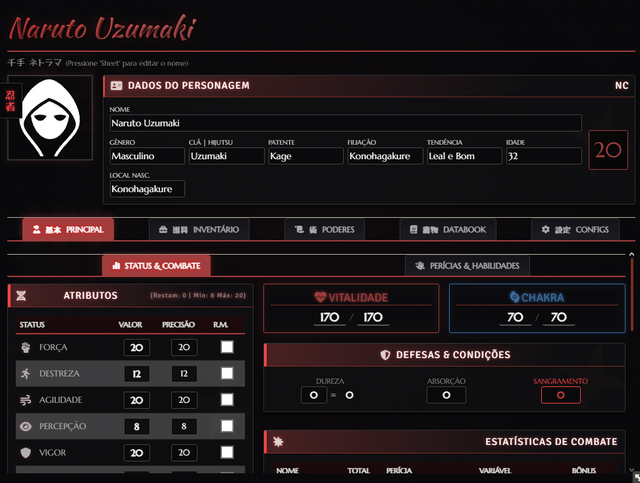
Task: Edit the Tendência field
Action: (464, 156)
